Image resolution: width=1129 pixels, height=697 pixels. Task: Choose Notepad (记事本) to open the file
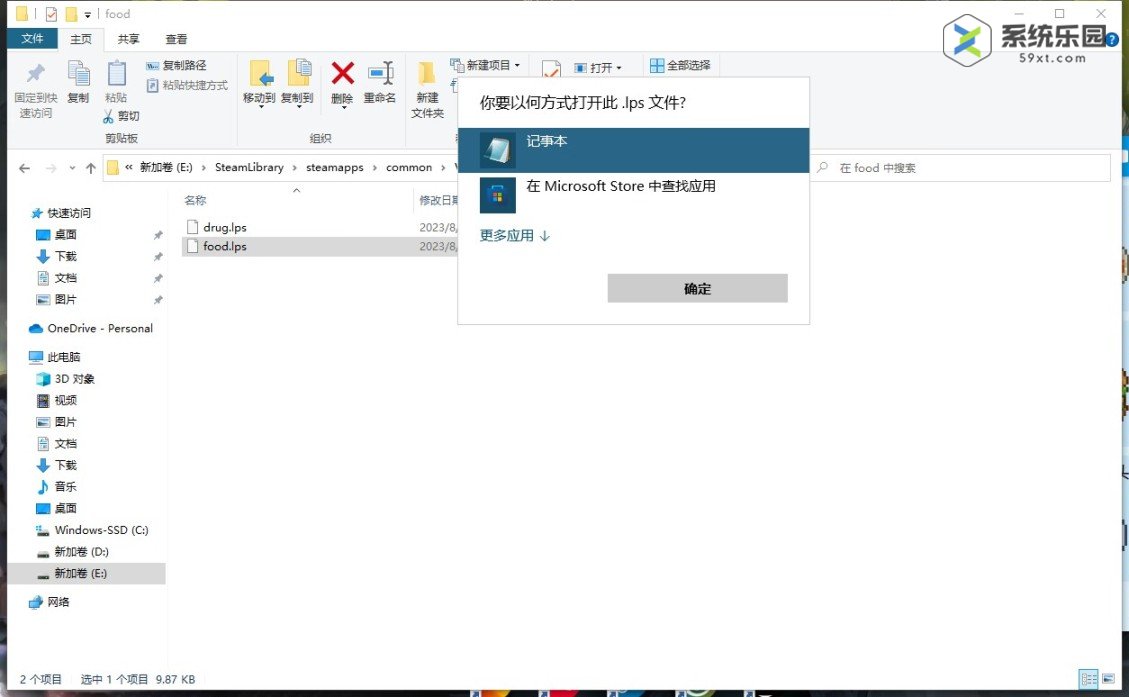[632, 150]
